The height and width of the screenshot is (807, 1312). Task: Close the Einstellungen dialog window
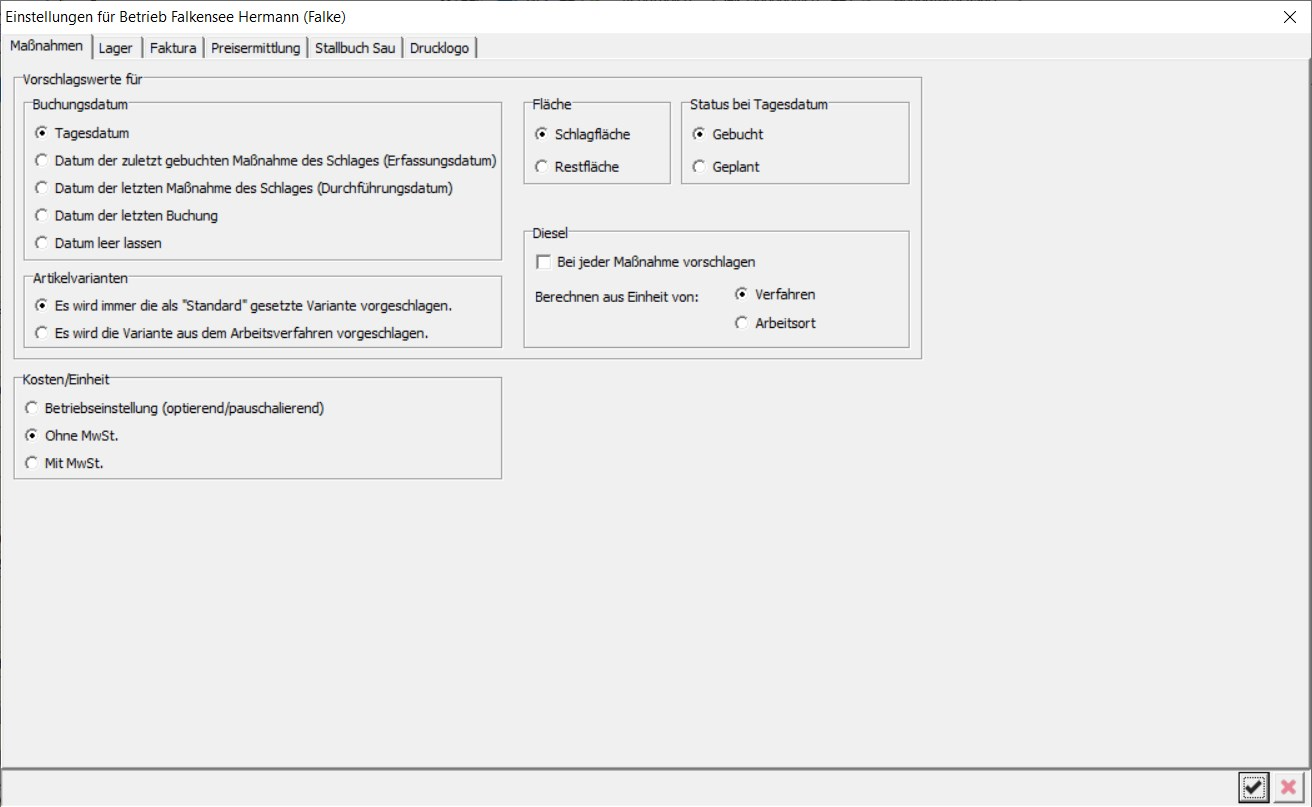coord(1289,17)
